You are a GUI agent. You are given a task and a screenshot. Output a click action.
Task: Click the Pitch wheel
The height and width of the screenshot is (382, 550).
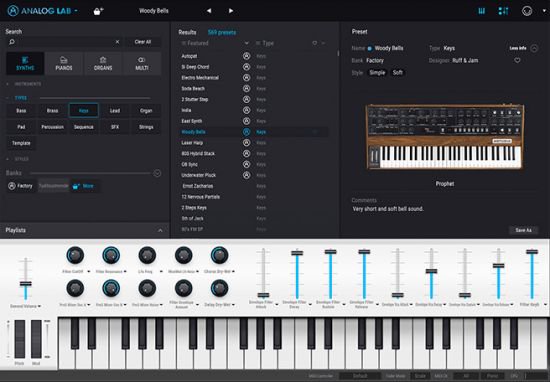coord(20,339)
